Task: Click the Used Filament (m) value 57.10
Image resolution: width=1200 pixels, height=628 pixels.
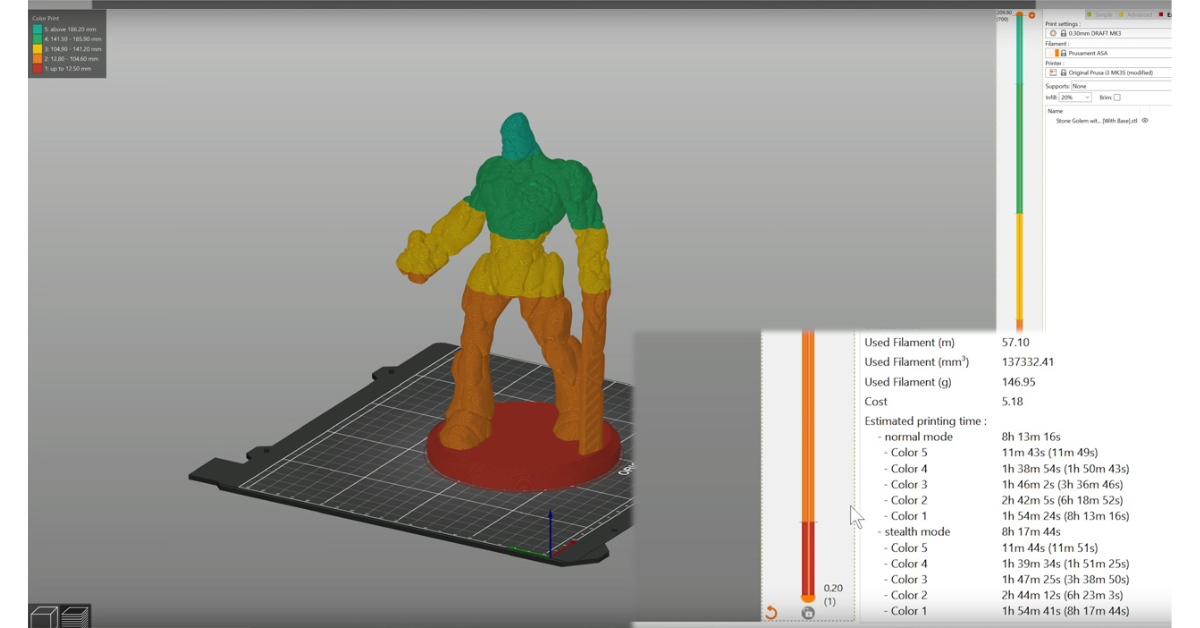Action: click(x=1015, y=343)
